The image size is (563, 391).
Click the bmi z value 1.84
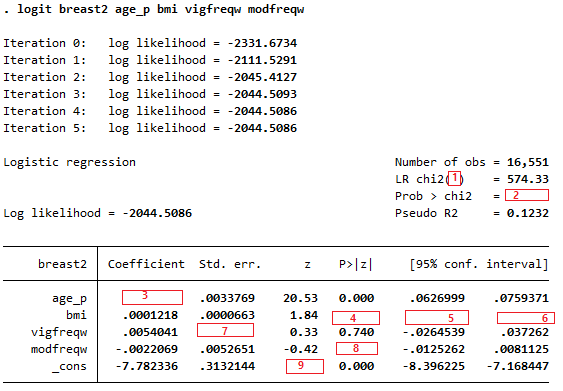[x=304, y=315]
